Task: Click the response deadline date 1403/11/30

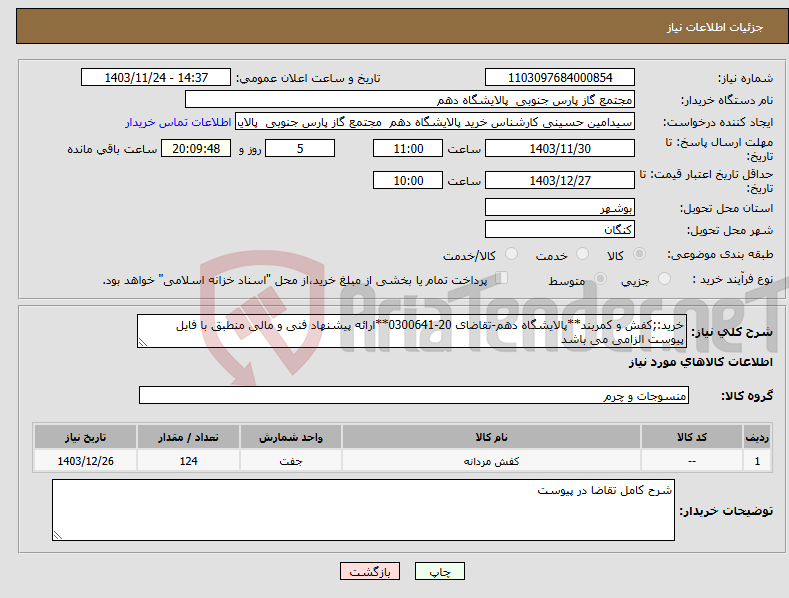Action: (x=560, y=148)
